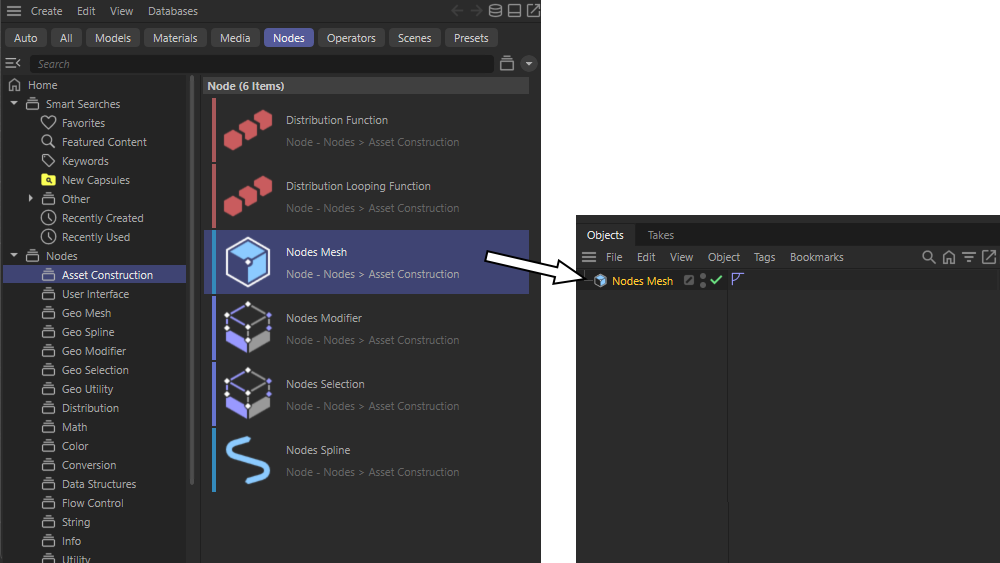1000x563 pixels.
Task: Open Favorites smart search
Action: point(83,122)
